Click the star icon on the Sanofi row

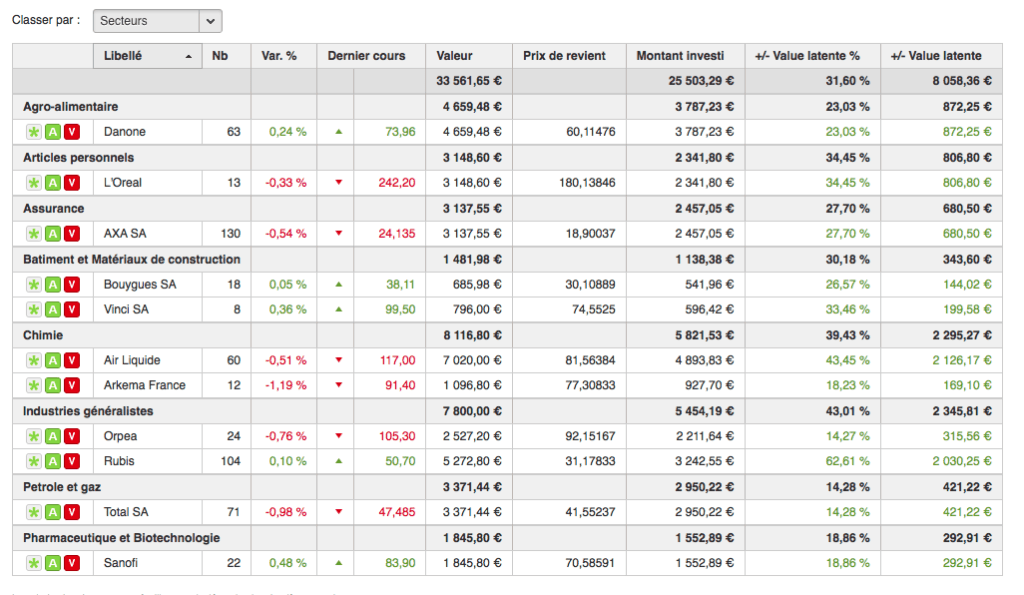pyautogui.click(x=34, y=563)
